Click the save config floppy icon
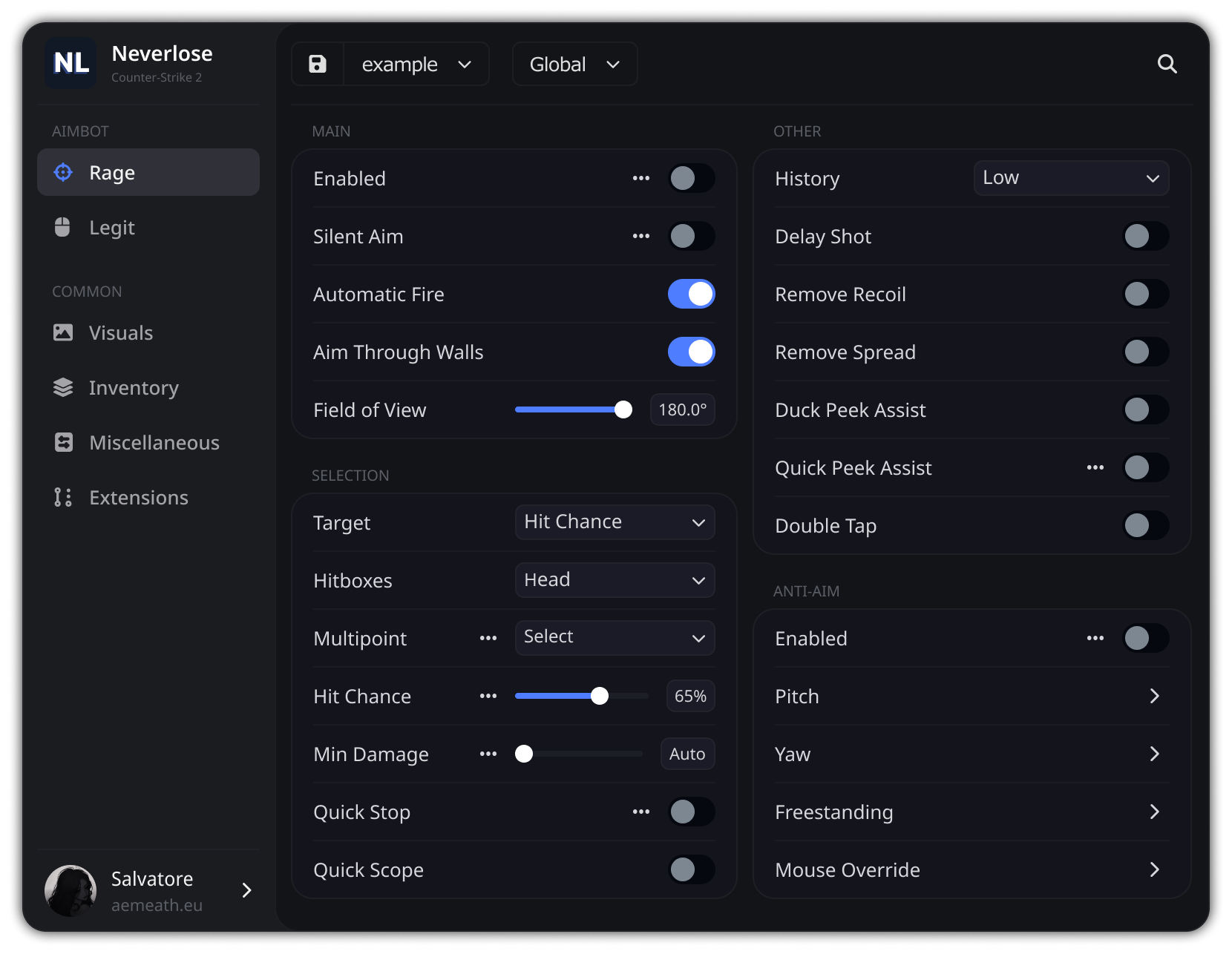The image size is (1232, 954). (318, 65)
